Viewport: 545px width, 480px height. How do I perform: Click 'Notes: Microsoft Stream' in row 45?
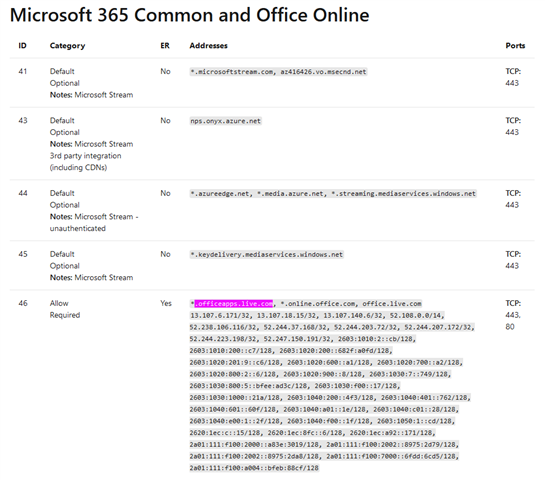(91, 278)
